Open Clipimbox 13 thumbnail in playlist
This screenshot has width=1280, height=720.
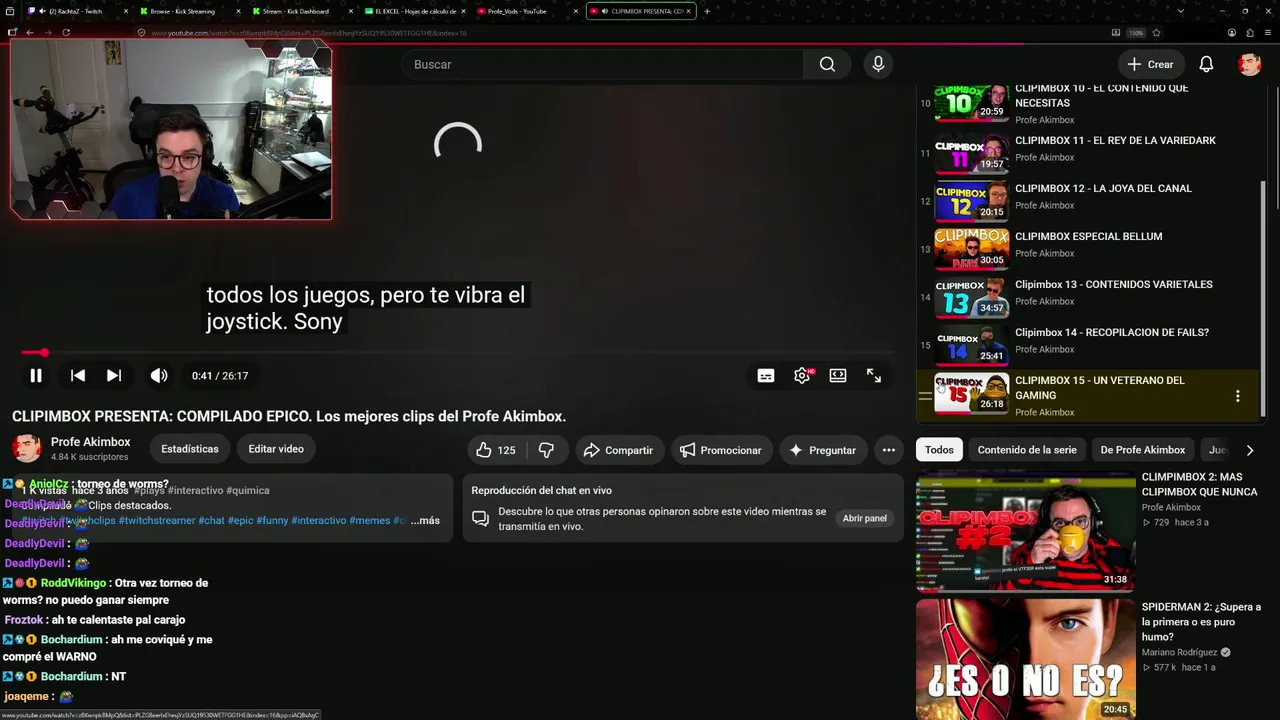(x=972, y=297)
